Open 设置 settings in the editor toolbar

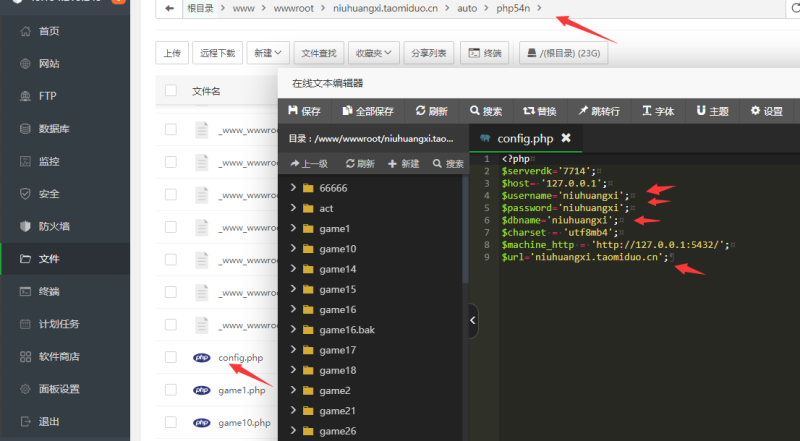point(767,111)
